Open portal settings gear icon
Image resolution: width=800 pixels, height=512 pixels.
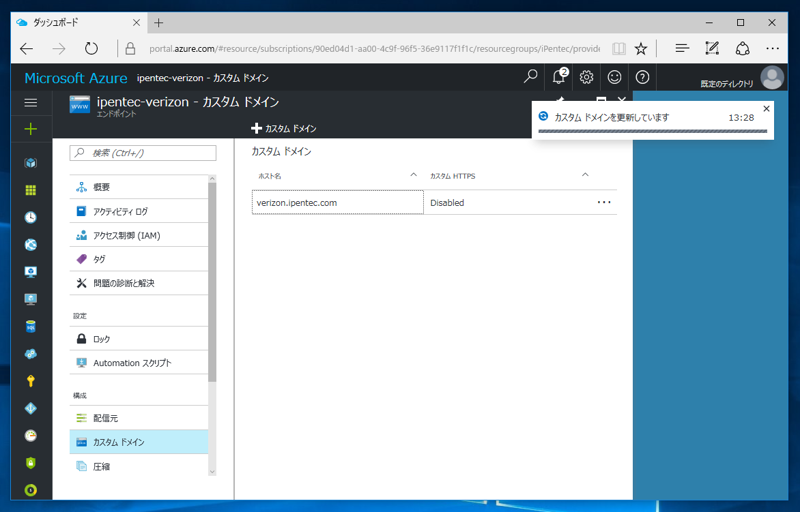coord(586,77)
